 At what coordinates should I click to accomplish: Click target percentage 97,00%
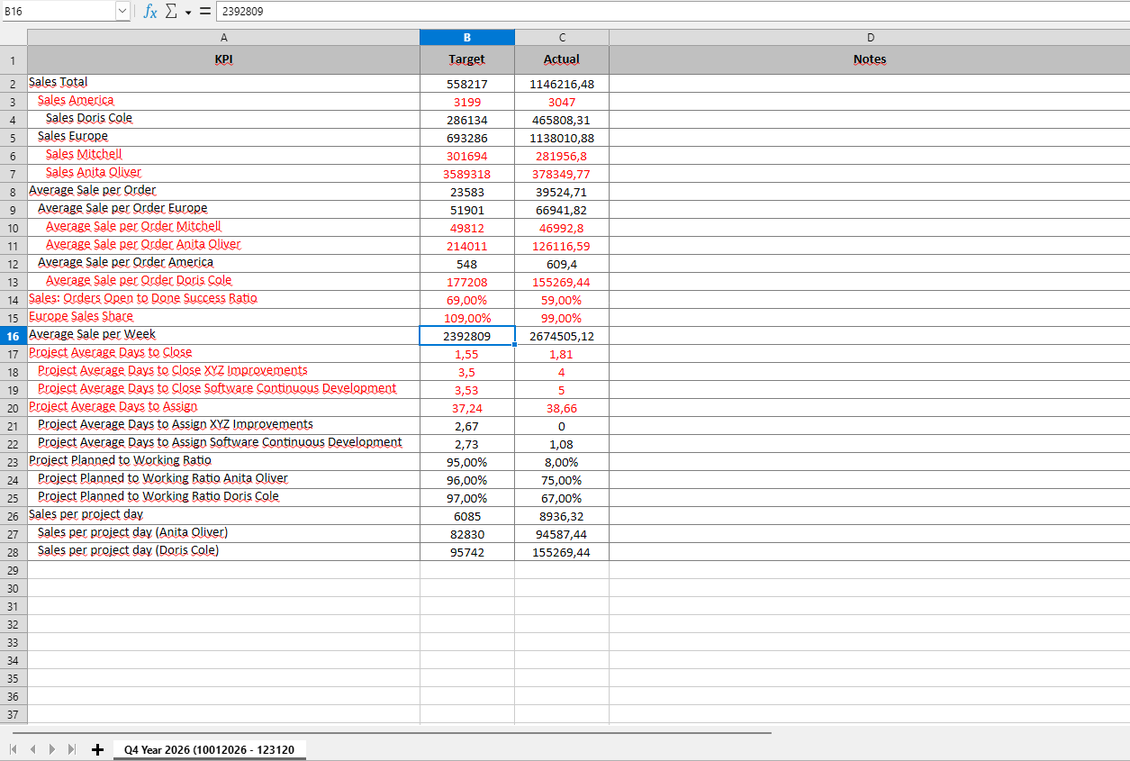tap(467, 498)
